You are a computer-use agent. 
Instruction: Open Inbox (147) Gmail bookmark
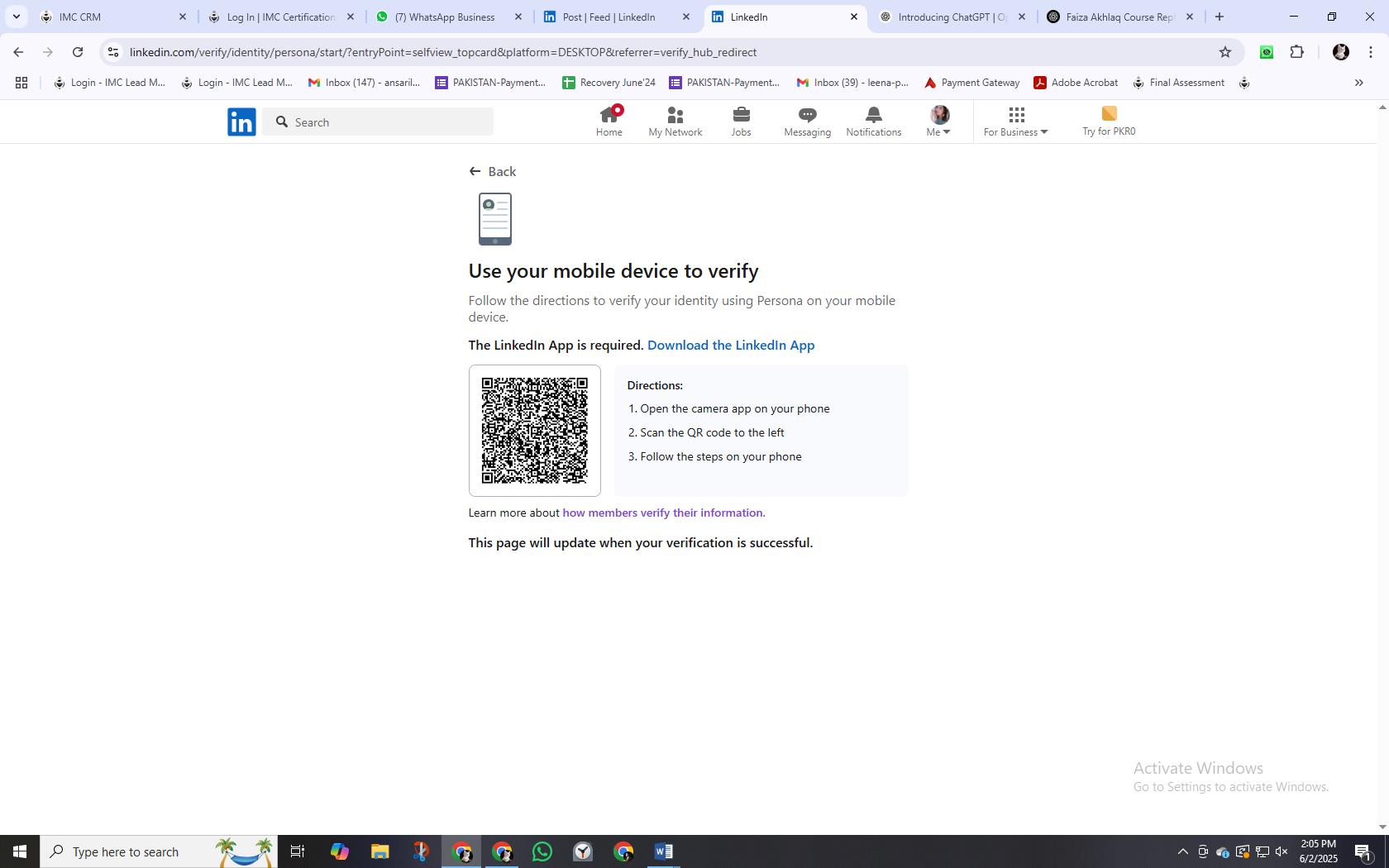click(364, 83)
